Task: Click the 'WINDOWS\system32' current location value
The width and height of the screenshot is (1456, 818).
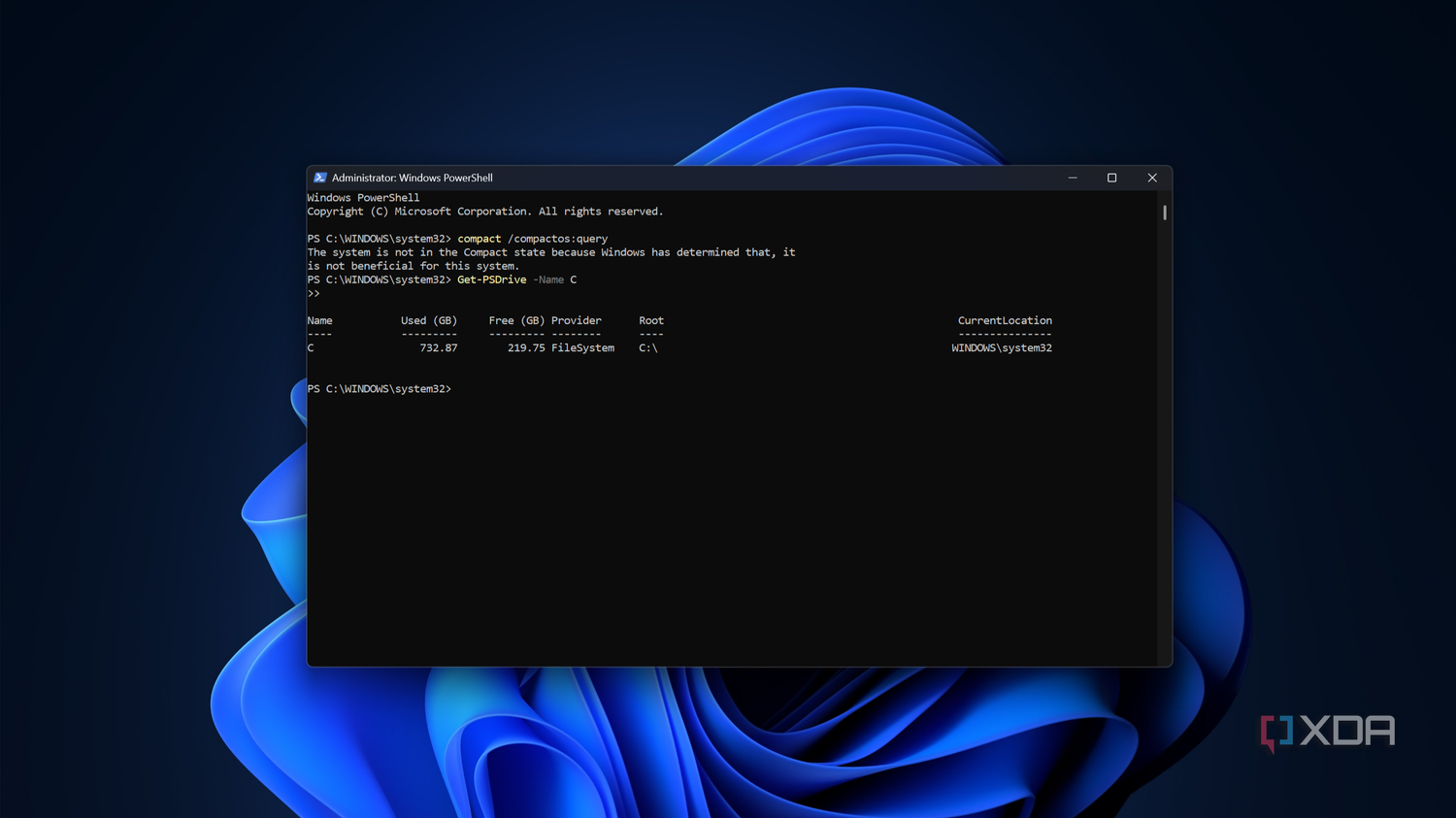Action: pyautogui.click(x=1002, y=347)
